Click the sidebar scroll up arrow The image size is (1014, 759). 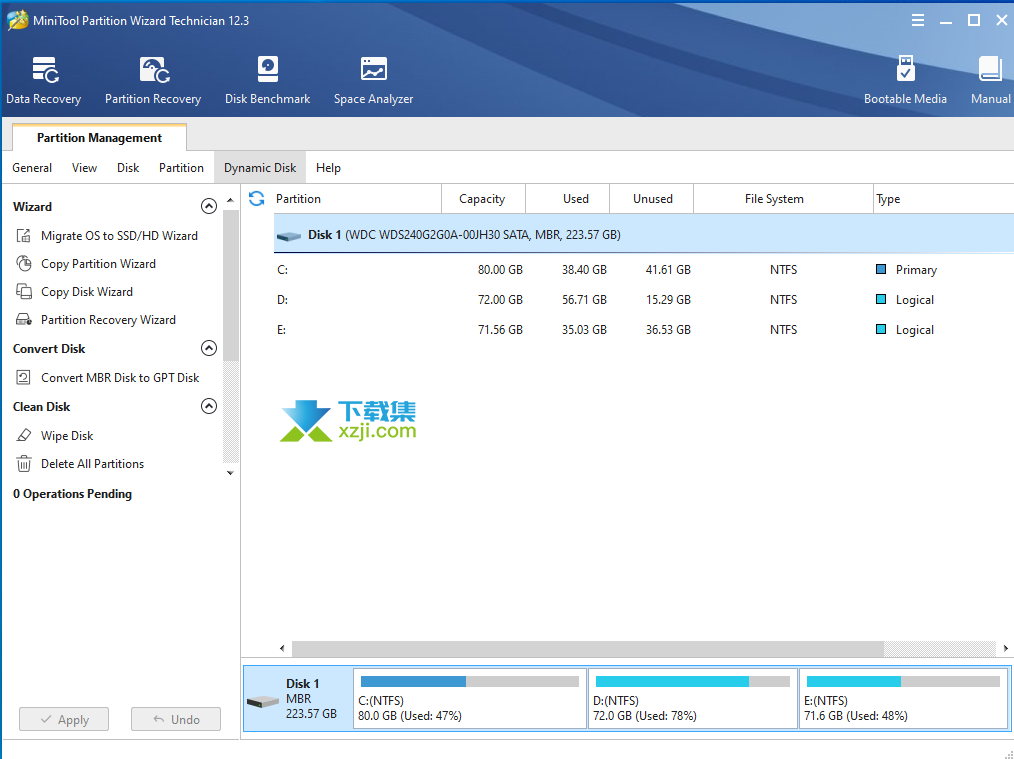click(x=230, y=200)
